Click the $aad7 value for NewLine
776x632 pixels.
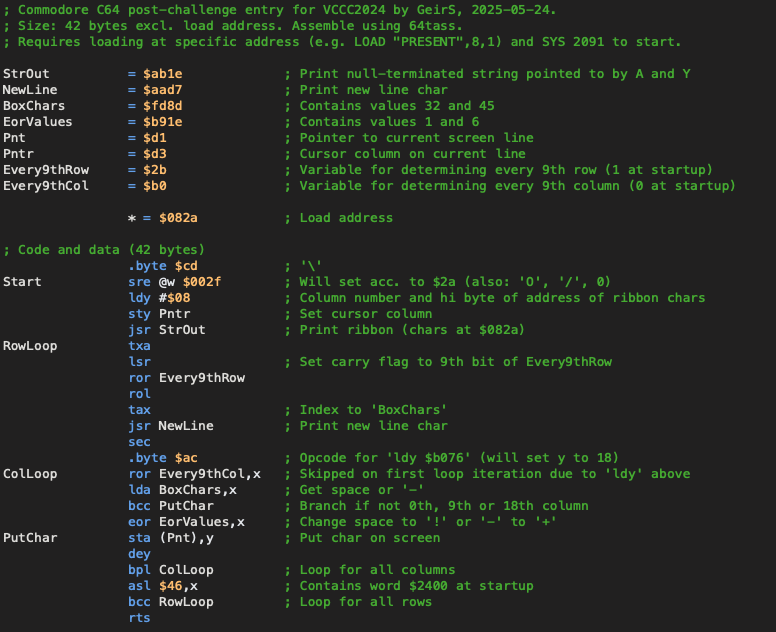tap(162, 90)
